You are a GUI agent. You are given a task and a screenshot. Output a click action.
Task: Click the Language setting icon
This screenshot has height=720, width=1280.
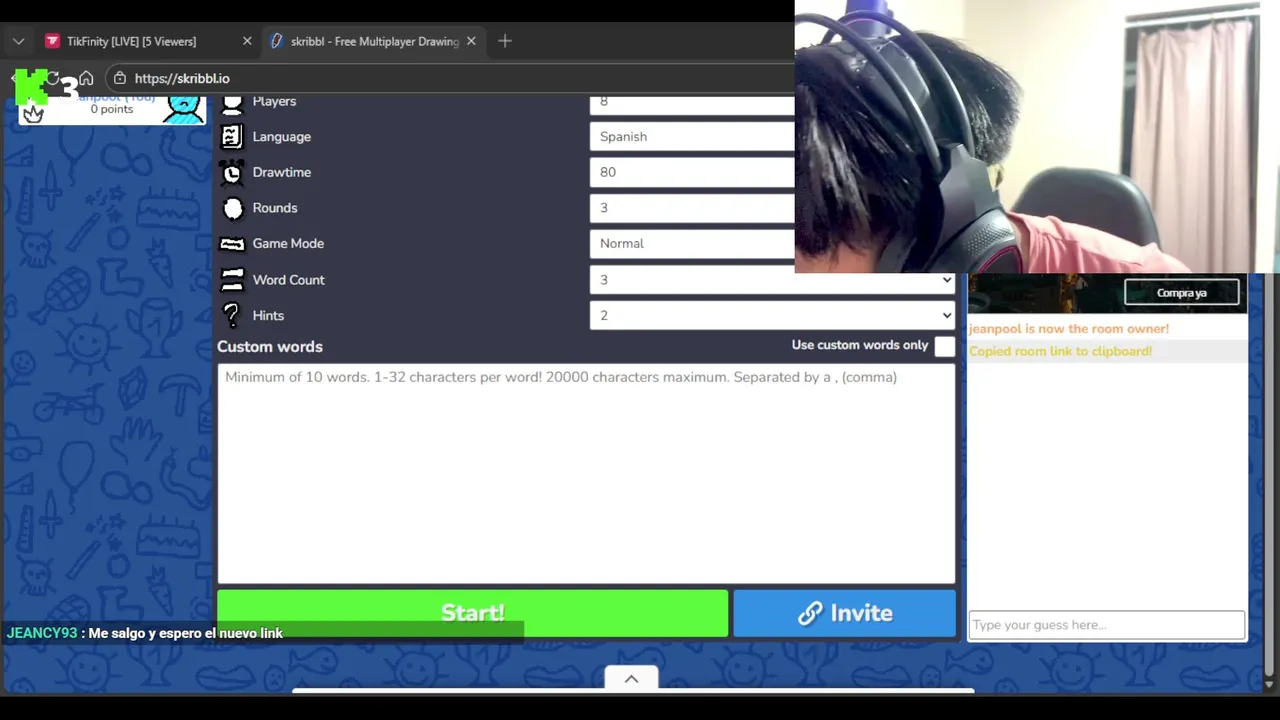pyautogui.click(x=232, y=136)
